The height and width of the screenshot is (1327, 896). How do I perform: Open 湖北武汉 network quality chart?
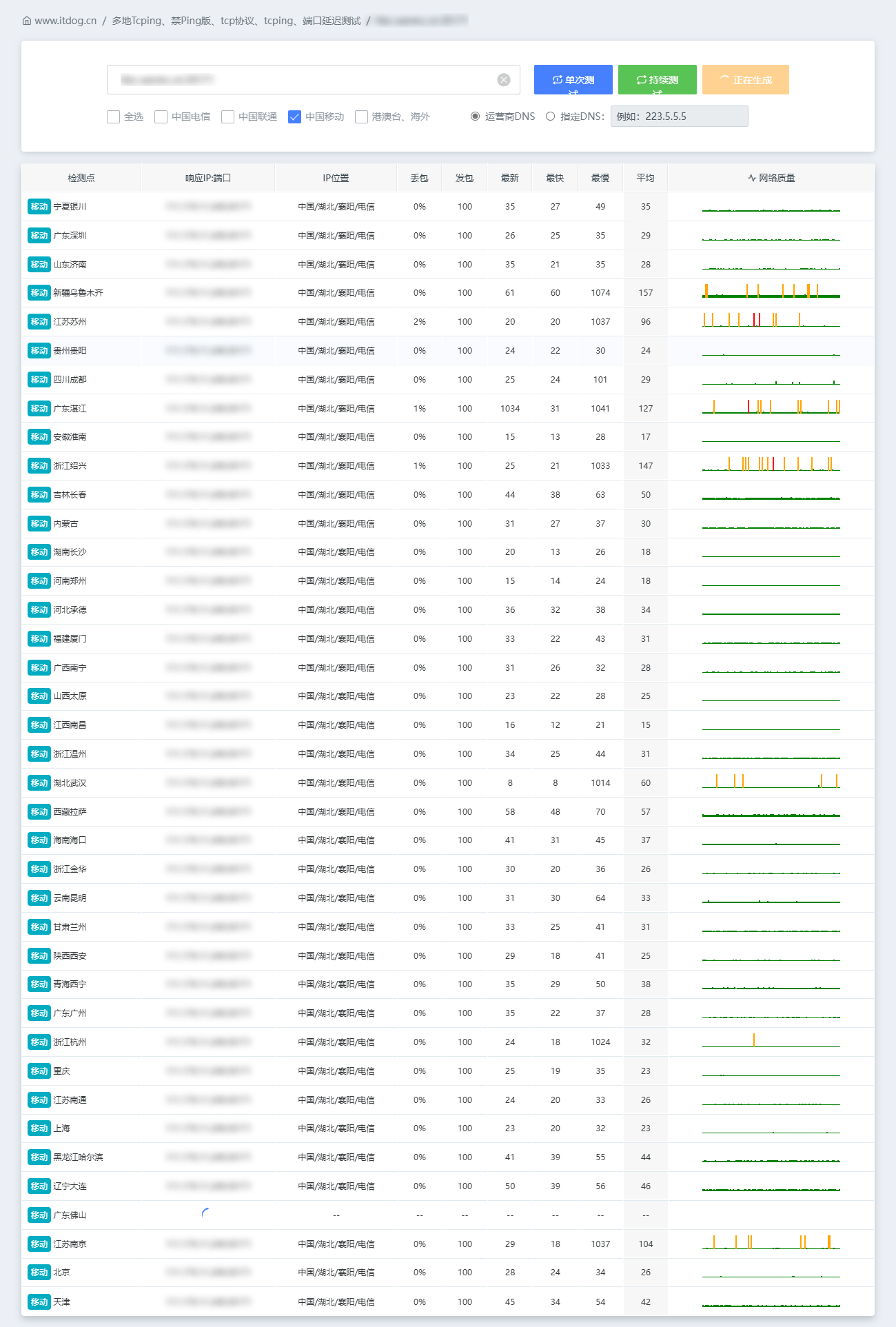pyautogui.click(x=771, y=781)
